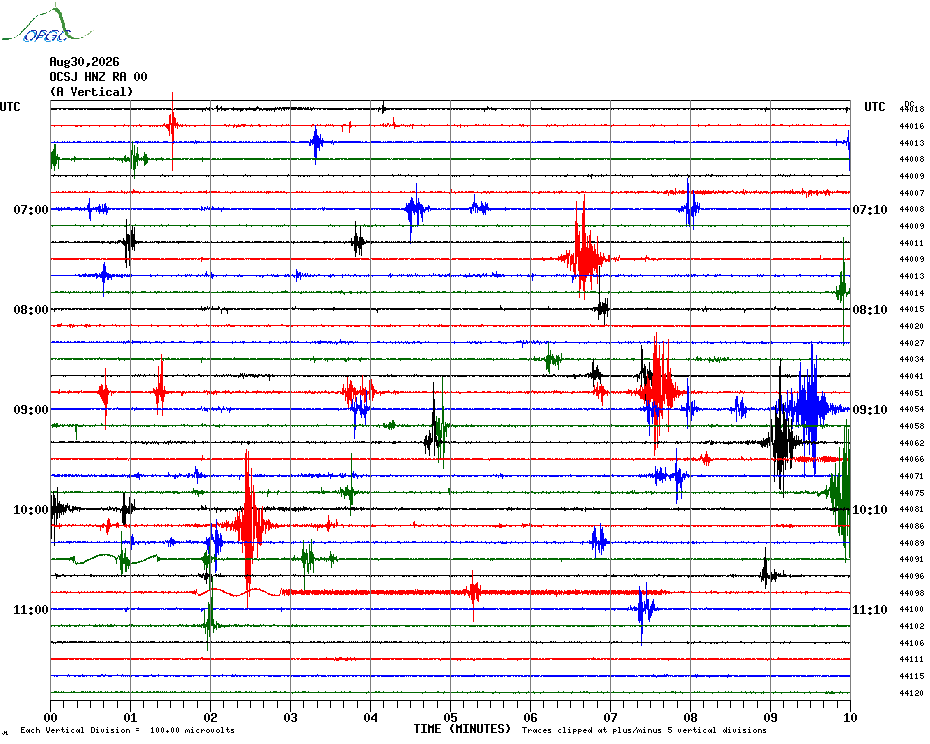
Task: Click the 10:00 time label
Action: pos(31,510)
